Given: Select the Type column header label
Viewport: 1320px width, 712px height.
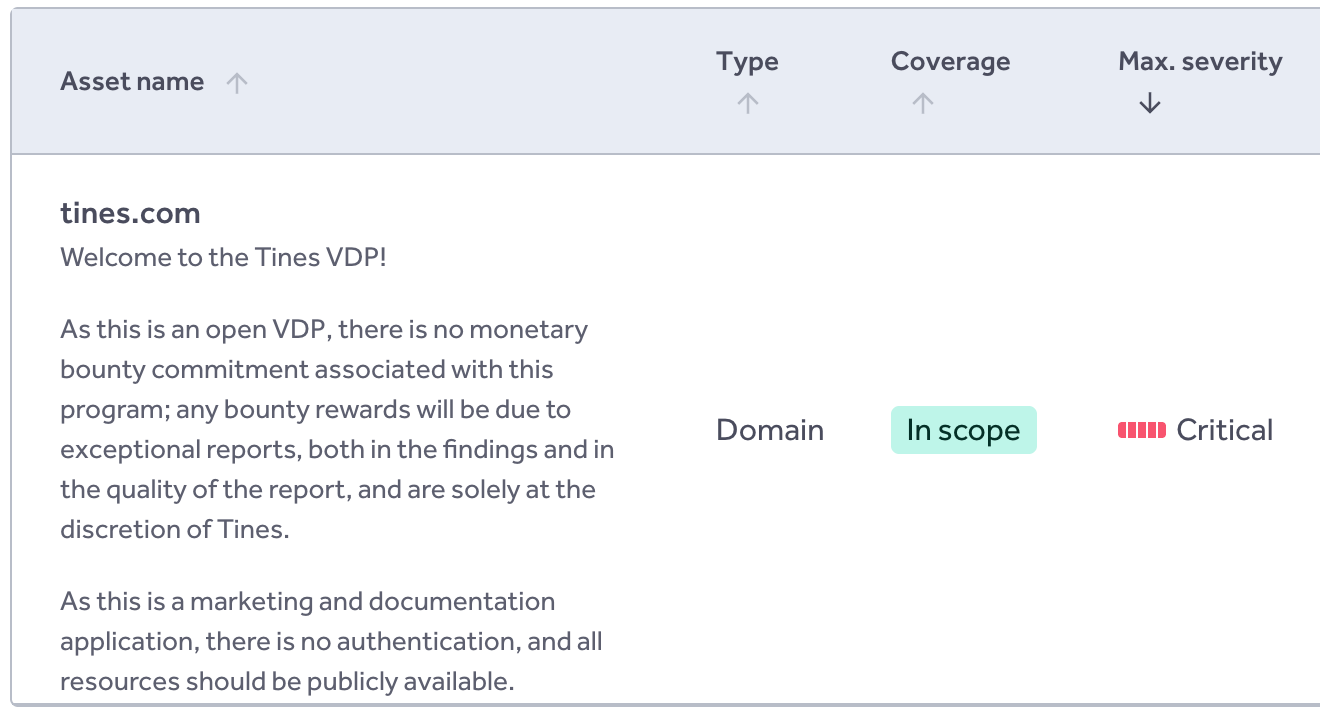Looking at the screenshot, I should click(747, 62).
